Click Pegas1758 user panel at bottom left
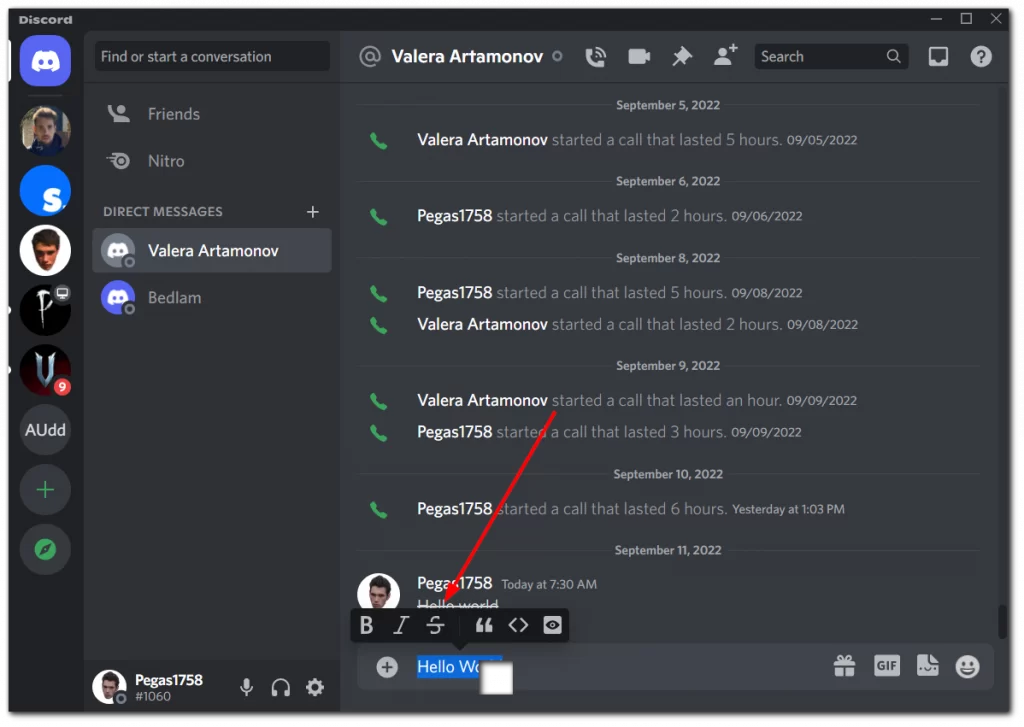1024x727 pixels. point(149,687)
